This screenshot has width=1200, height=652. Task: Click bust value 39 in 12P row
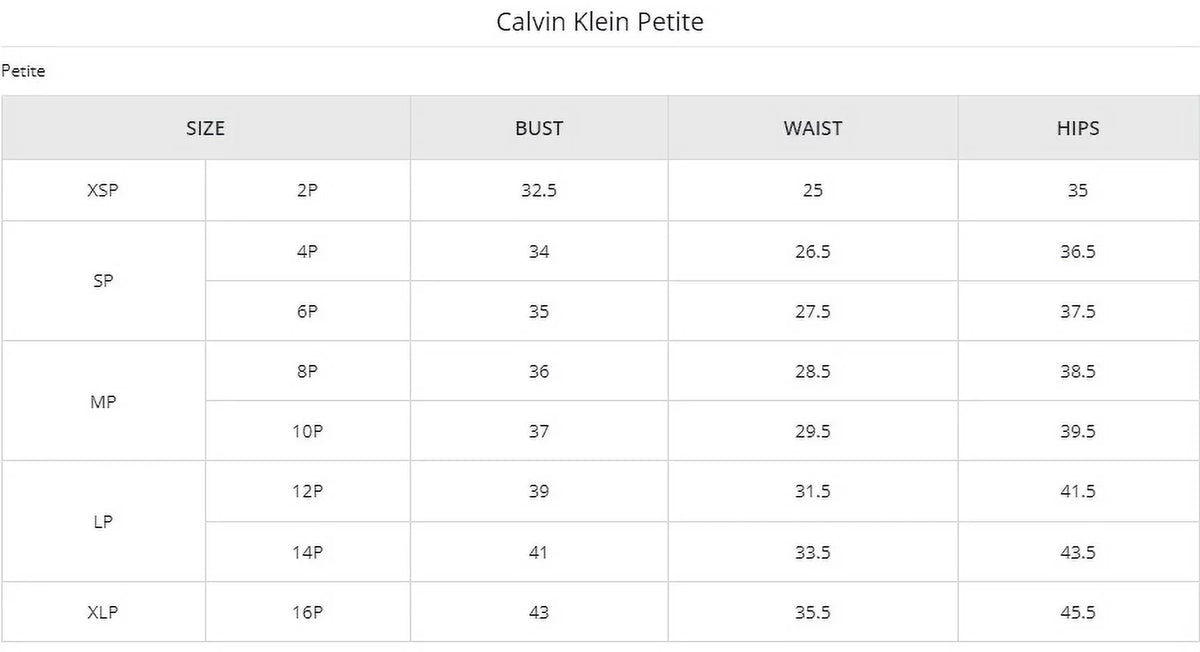point(539,491)
